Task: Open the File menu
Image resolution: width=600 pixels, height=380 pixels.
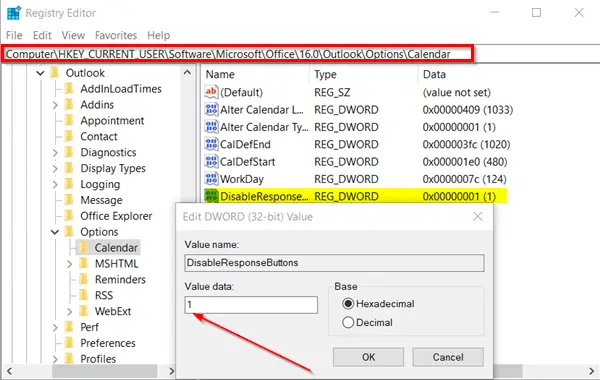Action: [14, 35]
